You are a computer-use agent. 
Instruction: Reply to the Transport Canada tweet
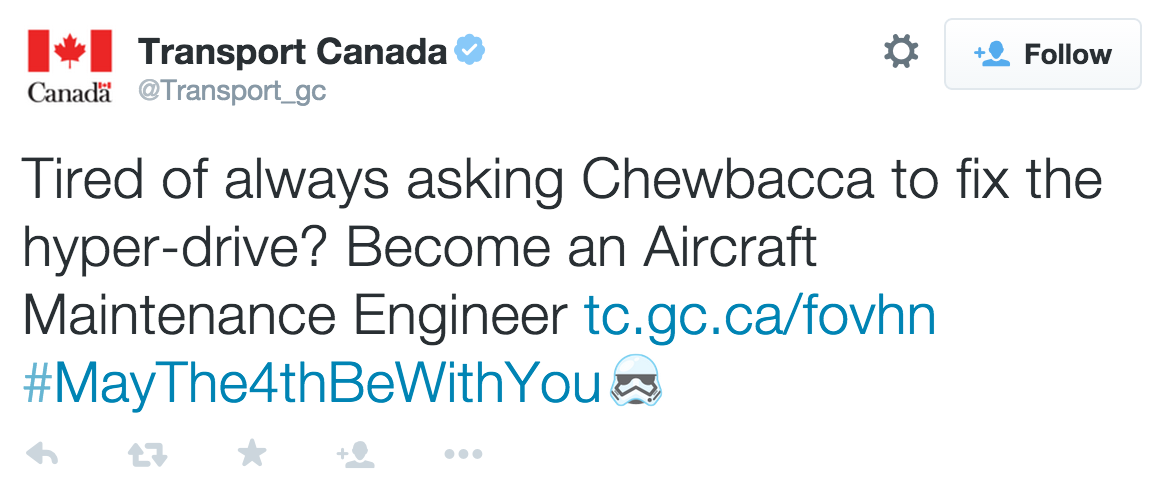42,456
